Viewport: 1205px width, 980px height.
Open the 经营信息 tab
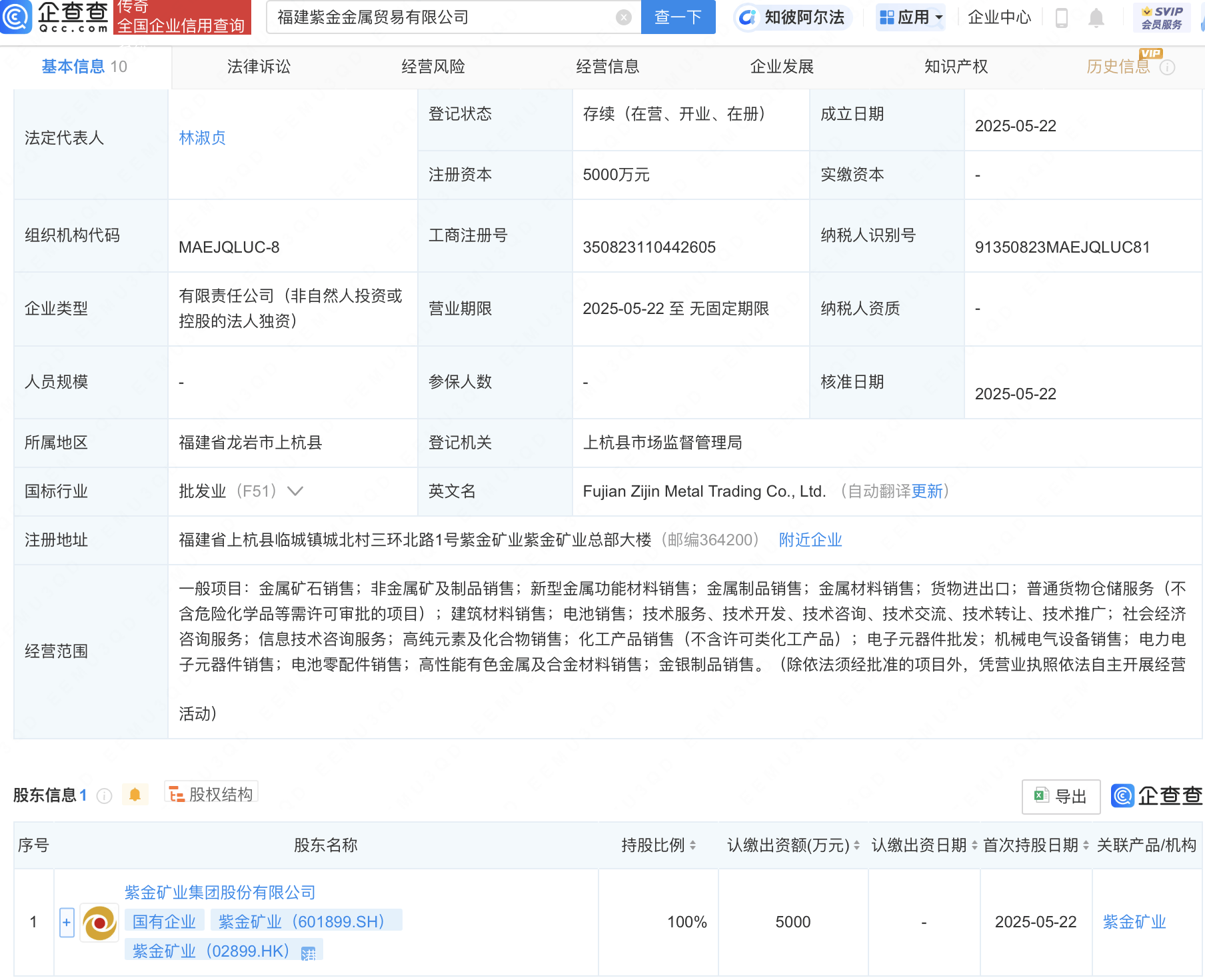[608, 67]
